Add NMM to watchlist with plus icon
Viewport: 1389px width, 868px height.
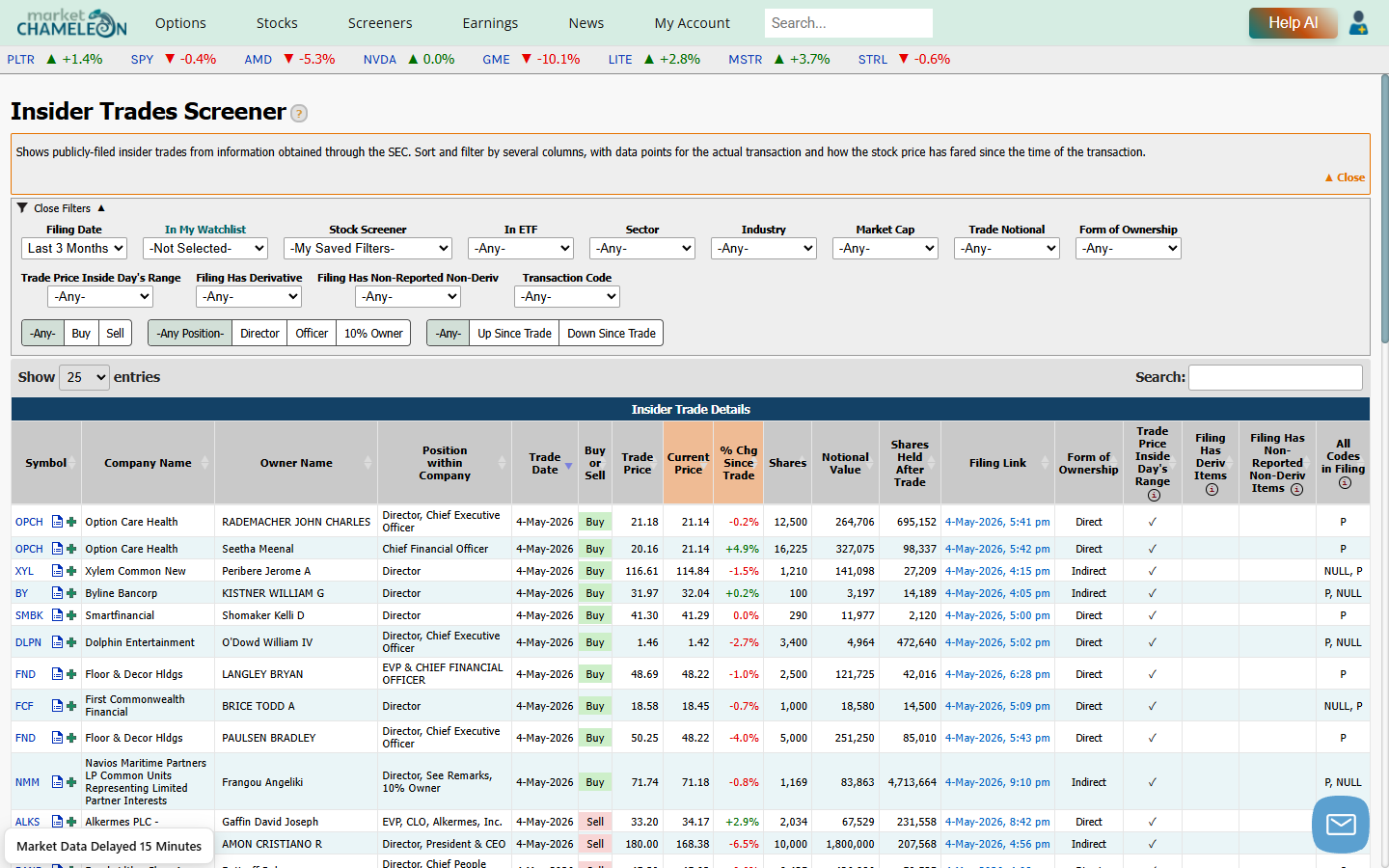point(71,782)
